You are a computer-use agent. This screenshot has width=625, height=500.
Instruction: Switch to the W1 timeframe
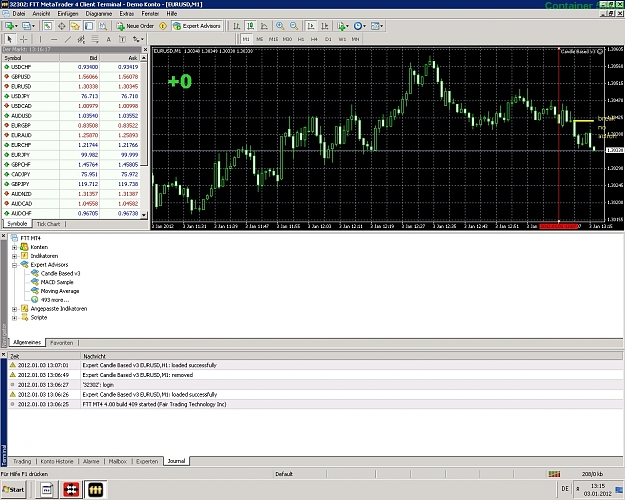coord(342,39)
